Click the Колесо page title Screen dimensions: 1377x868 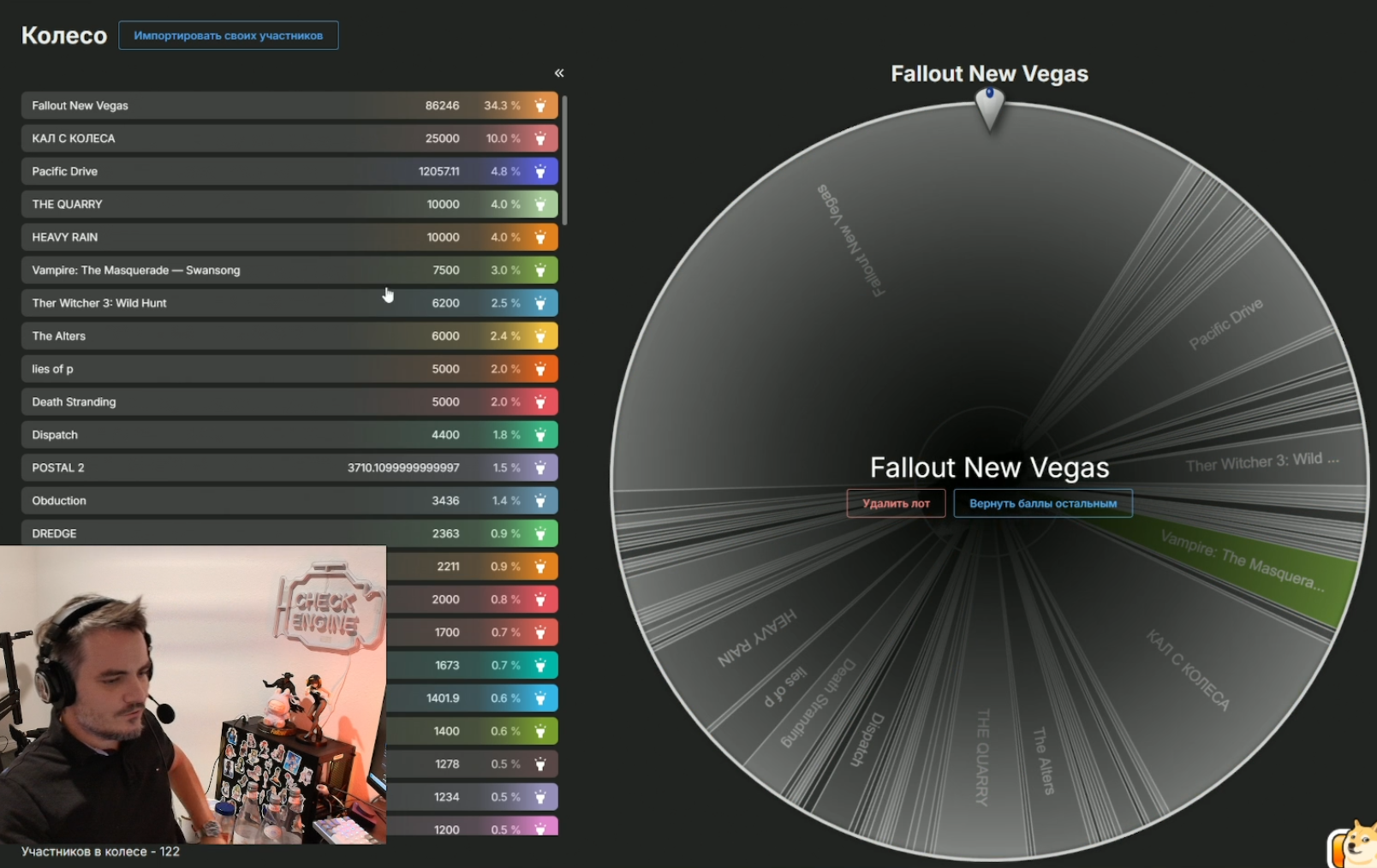pos(64,36)
